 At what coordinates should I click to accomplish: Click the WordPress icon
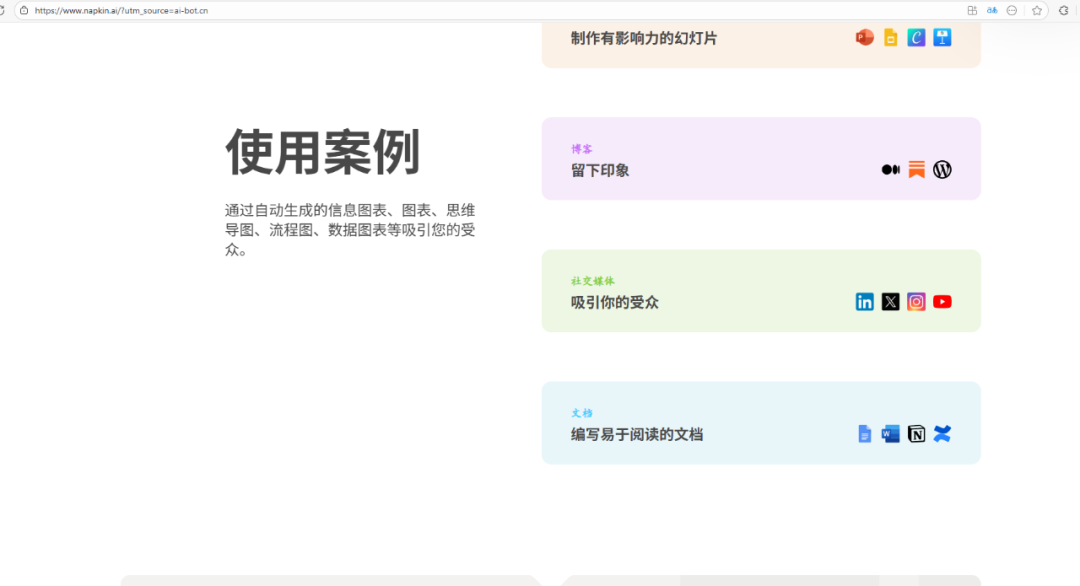tap(942, 170)
